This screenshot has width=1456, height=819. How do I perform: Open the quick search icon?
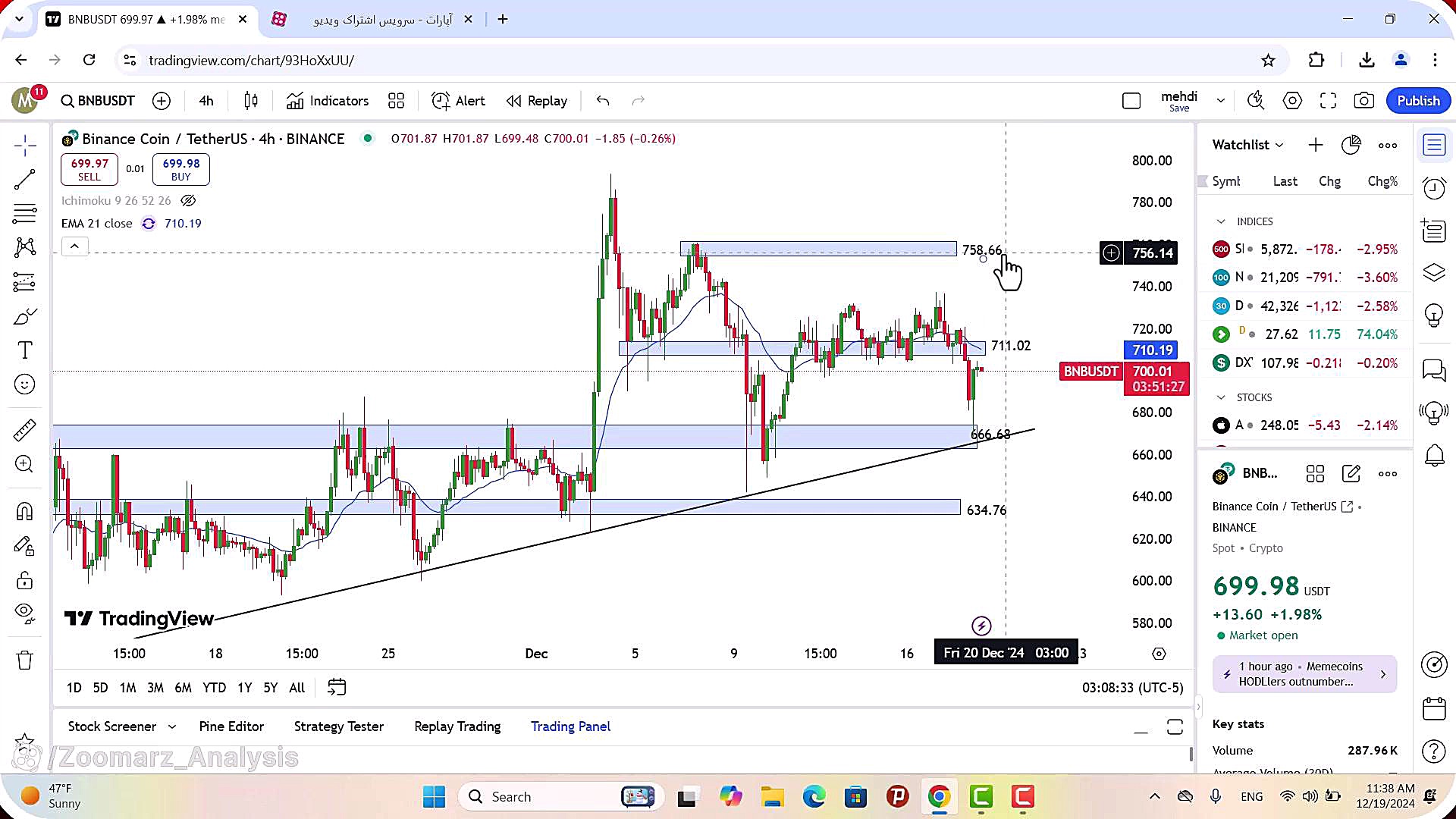coord(1257,101)
